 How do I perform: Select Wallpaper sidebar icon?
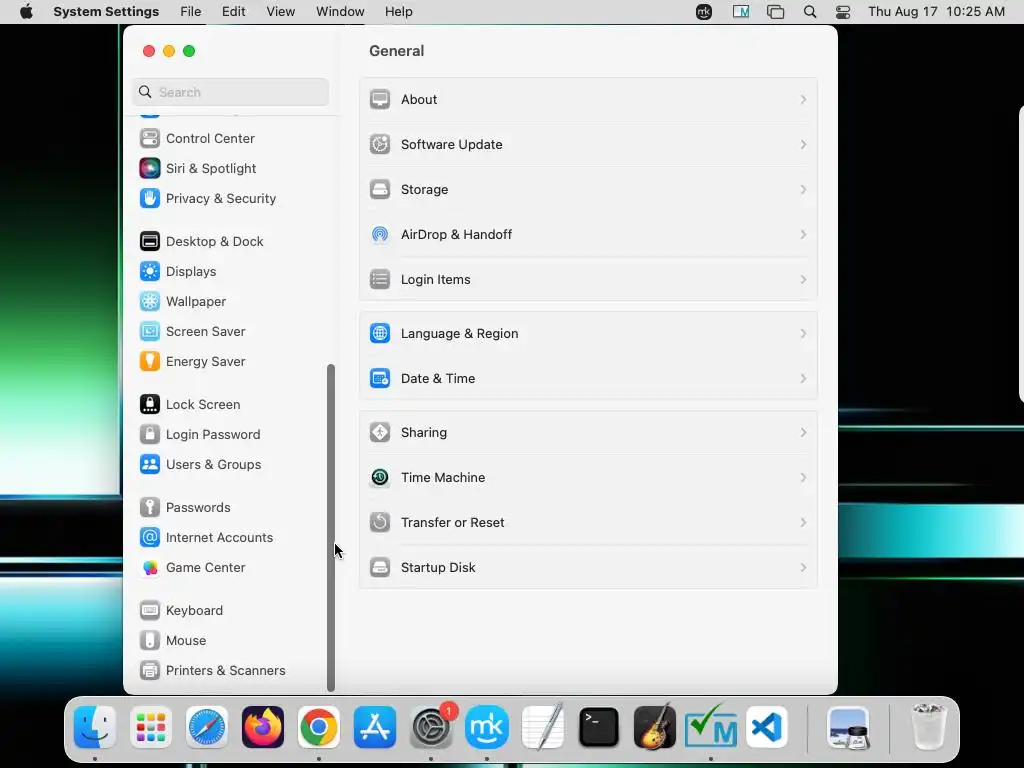pos(150,302)
